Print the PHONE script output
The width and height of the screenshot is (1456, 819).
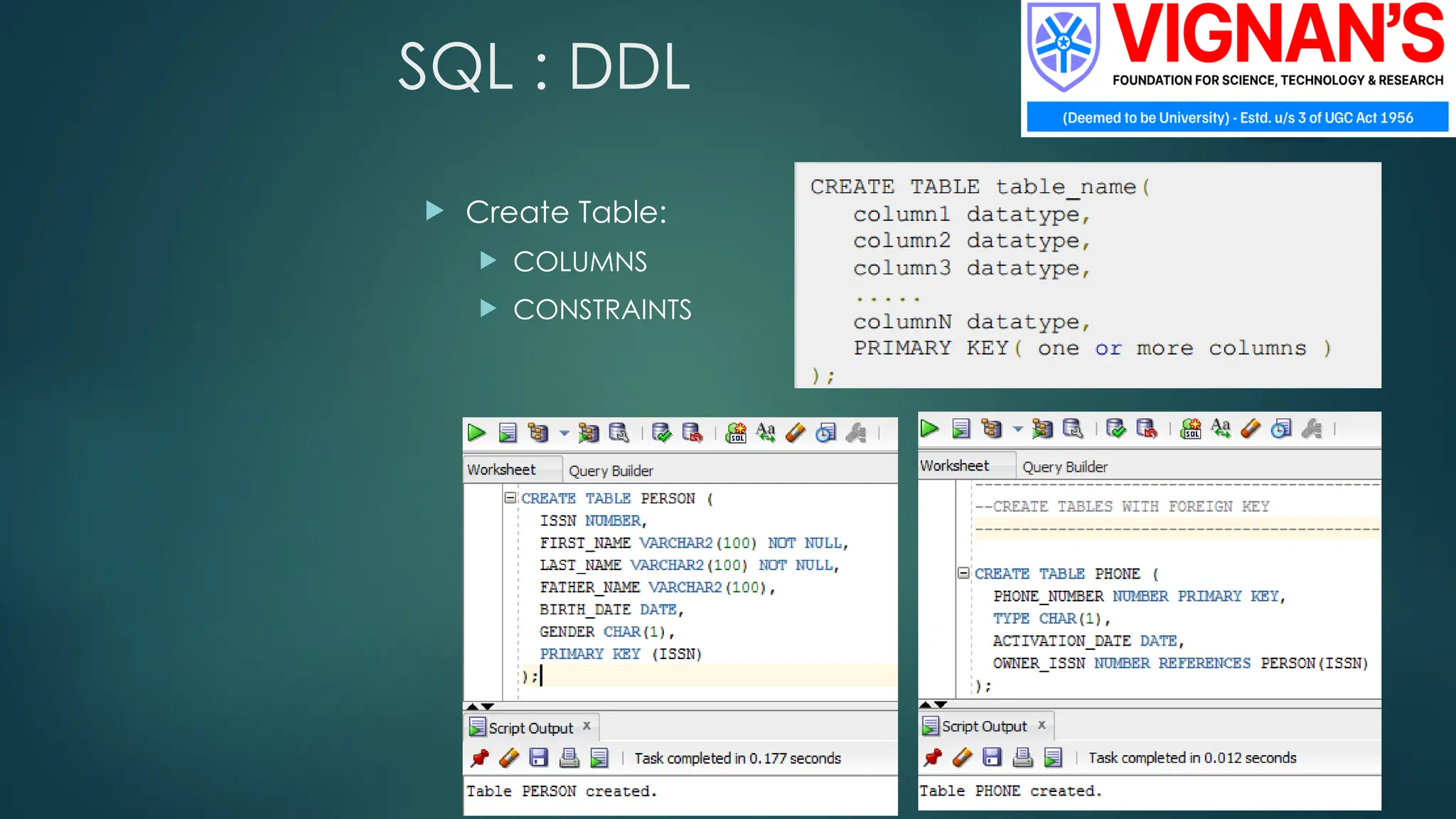pyautogui.click(x=1022, y=757)
